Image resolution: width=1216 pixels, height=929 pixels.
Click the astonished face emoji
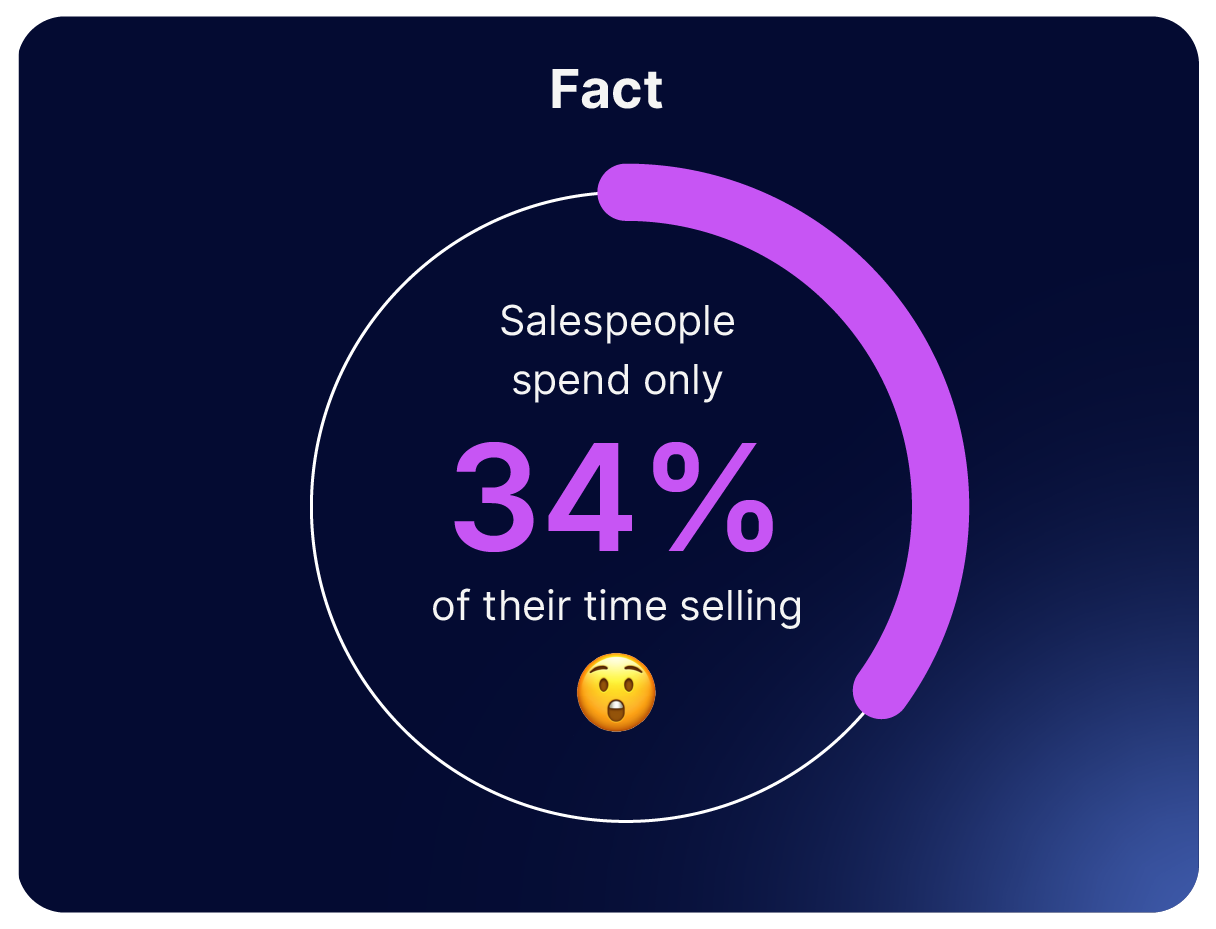(617, 692)
